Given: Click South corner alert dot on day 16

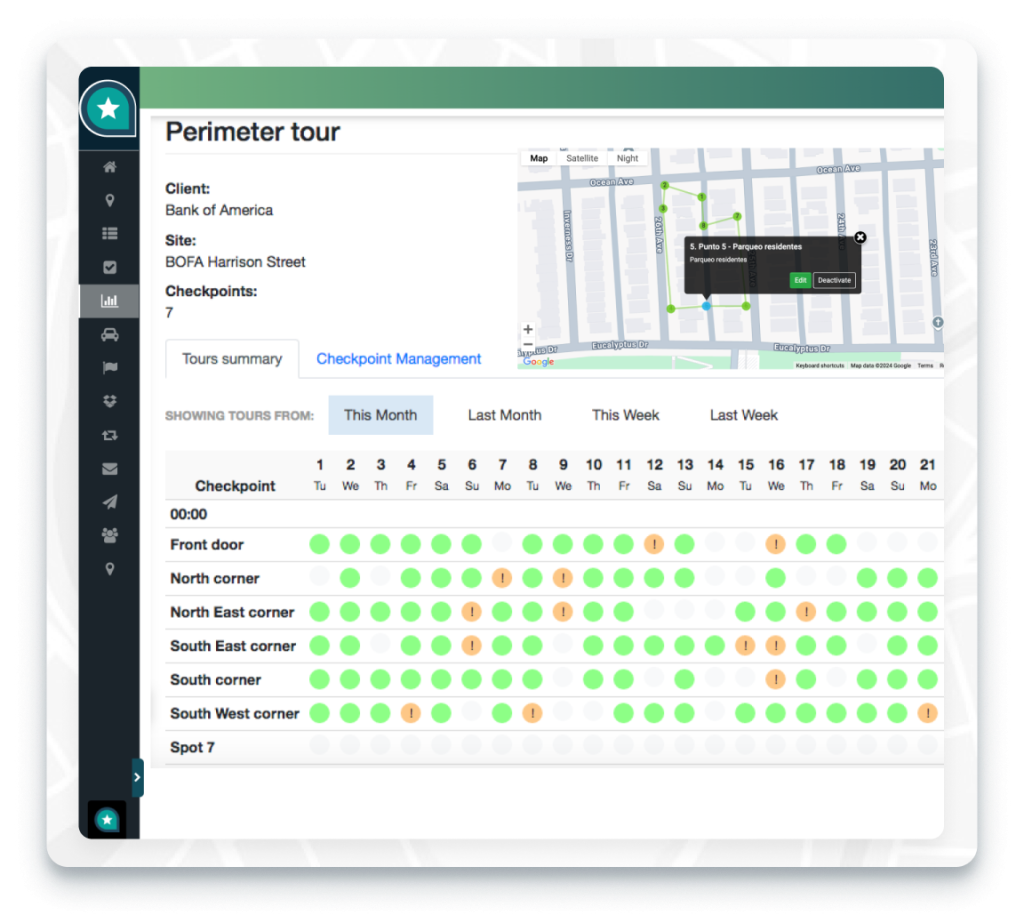Looking at the screenshot, I should click(x=775, y=680).
